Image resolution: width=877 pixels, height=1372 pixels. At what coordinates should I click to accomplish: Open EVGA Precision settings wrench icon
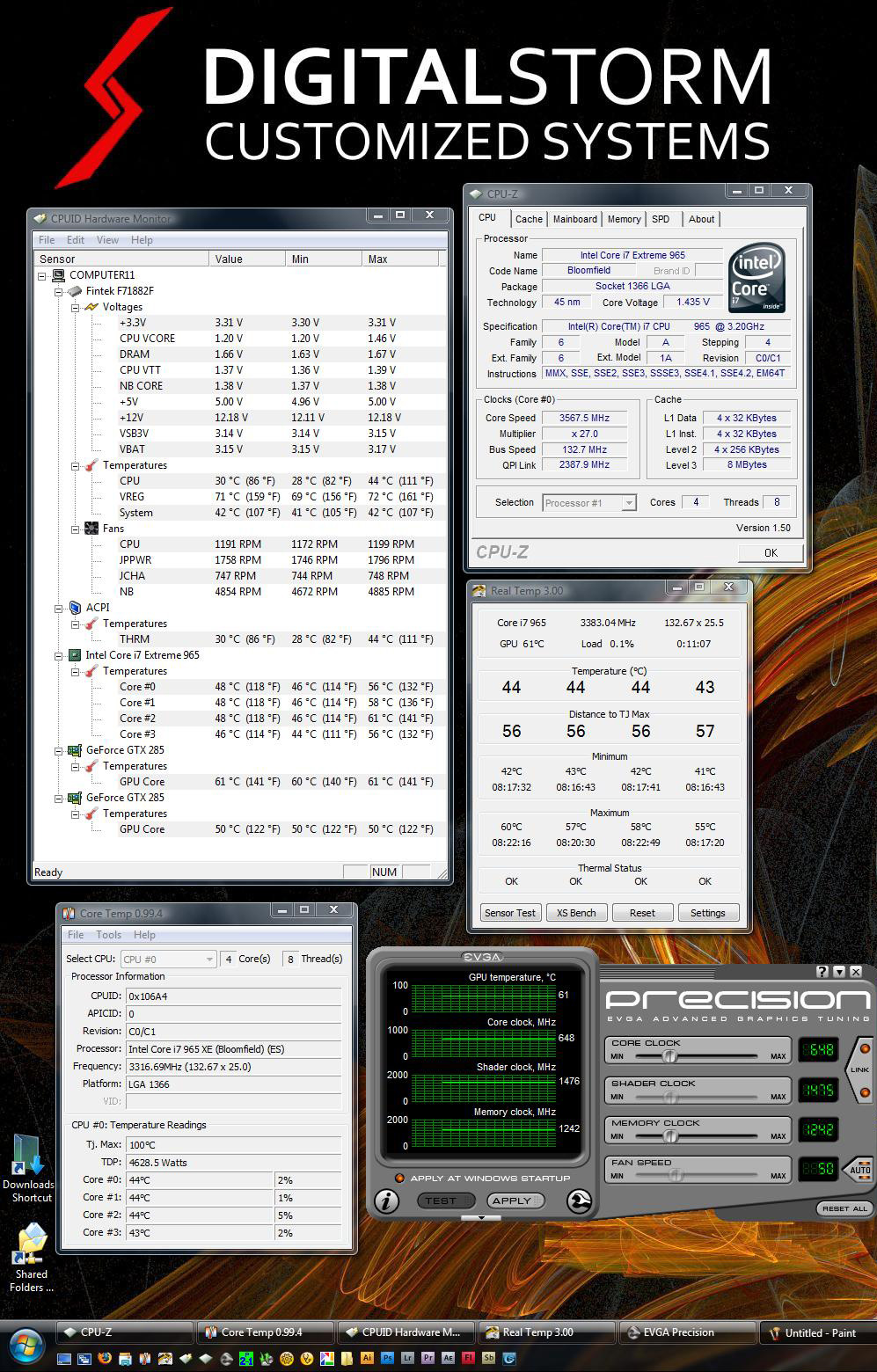[579, 1200]
